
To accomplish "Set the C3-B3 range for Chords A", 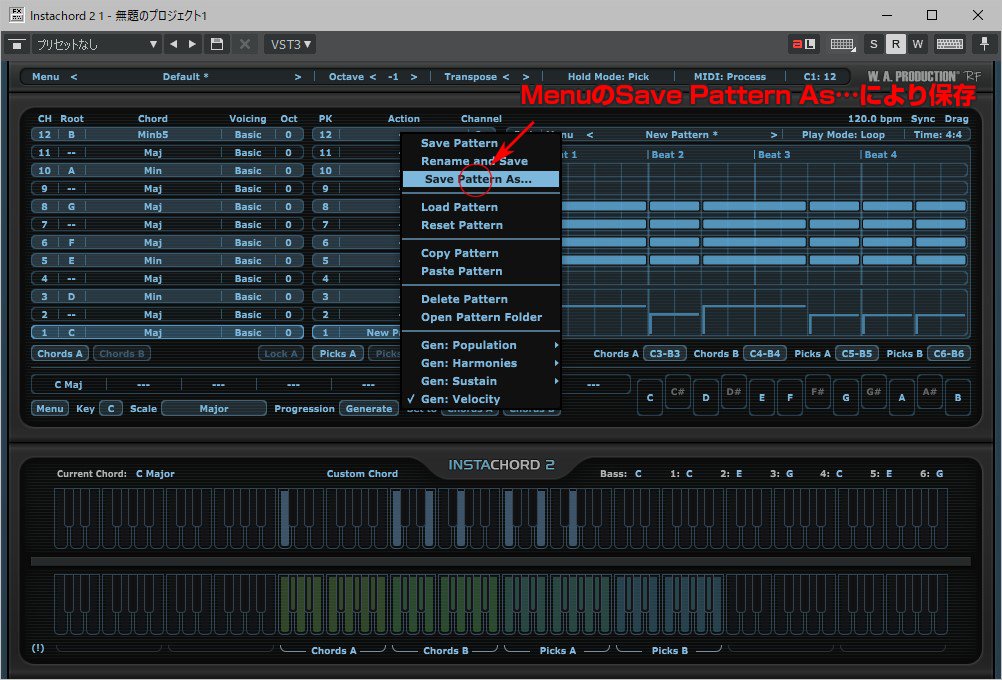I will pos(665,353).
